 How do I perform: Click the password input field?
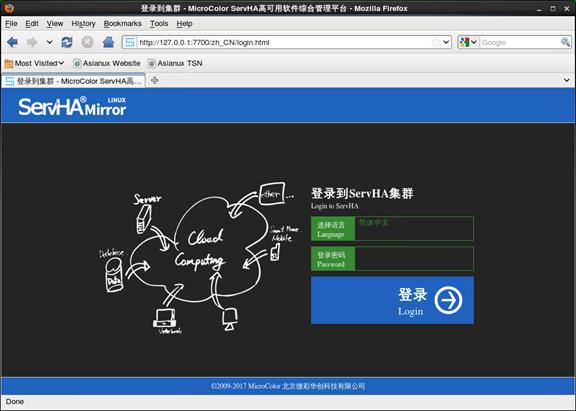pyautogui.click(x=414, y=259)
